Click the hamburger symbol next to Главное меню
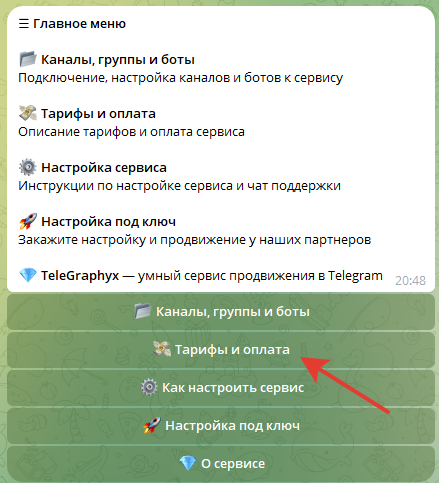439x483 pixels. [24, 24]
